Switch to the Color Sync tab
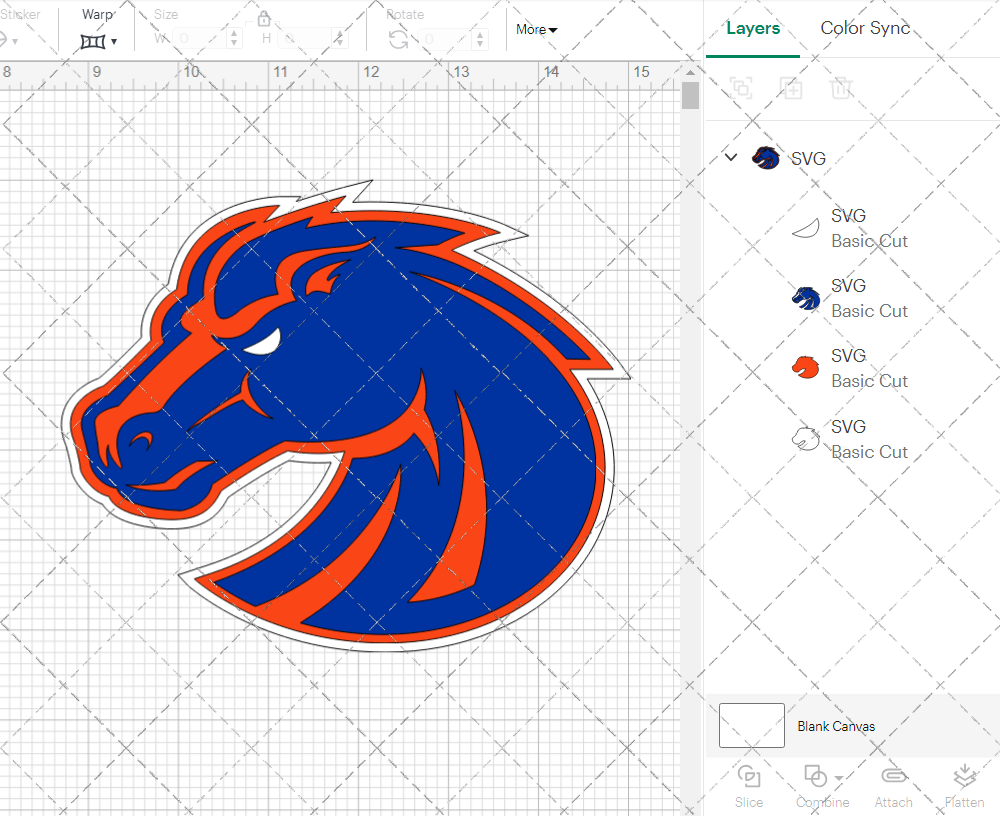The image size is (1000, 816). [865, 28]
